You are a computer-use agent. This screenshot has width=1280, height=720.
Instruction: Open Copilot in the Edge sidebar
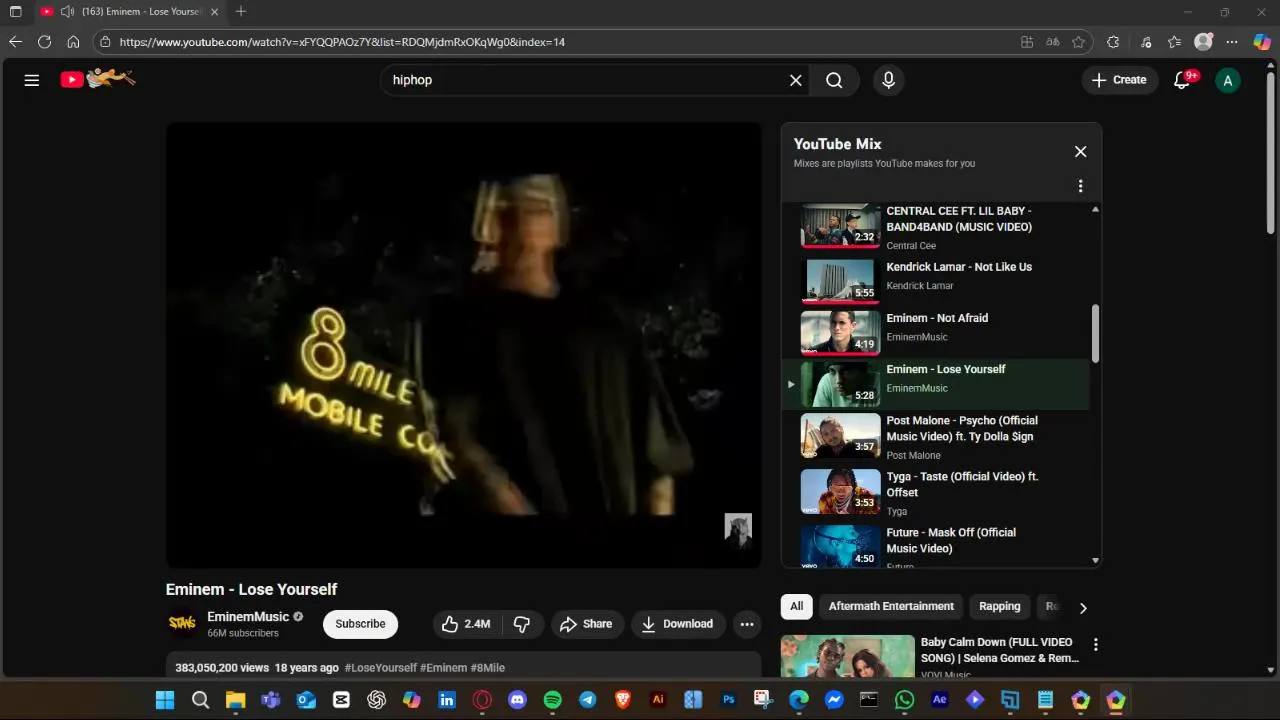[1262, 42]
